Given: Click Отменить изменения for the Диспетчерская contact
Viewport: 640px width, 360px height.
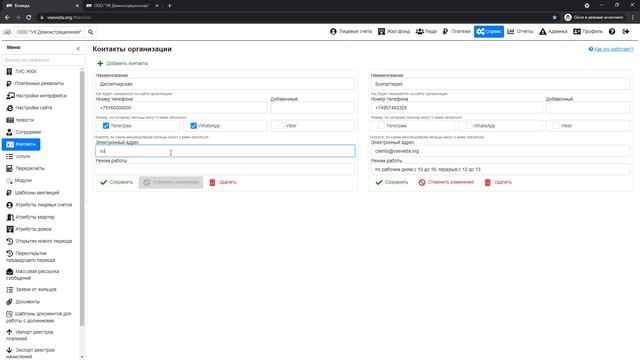Looking at the screenshot, I should [171, 182].
